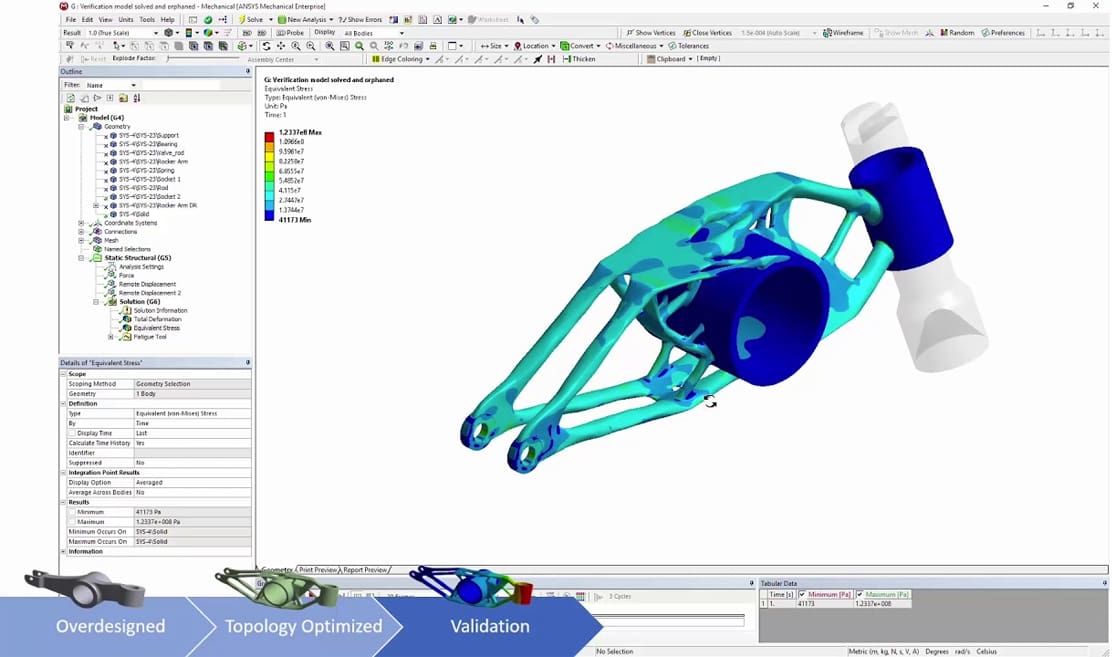Click the Close Vertices button
The height and width of the screenshot is (657, 1112).
pos(707,33)
